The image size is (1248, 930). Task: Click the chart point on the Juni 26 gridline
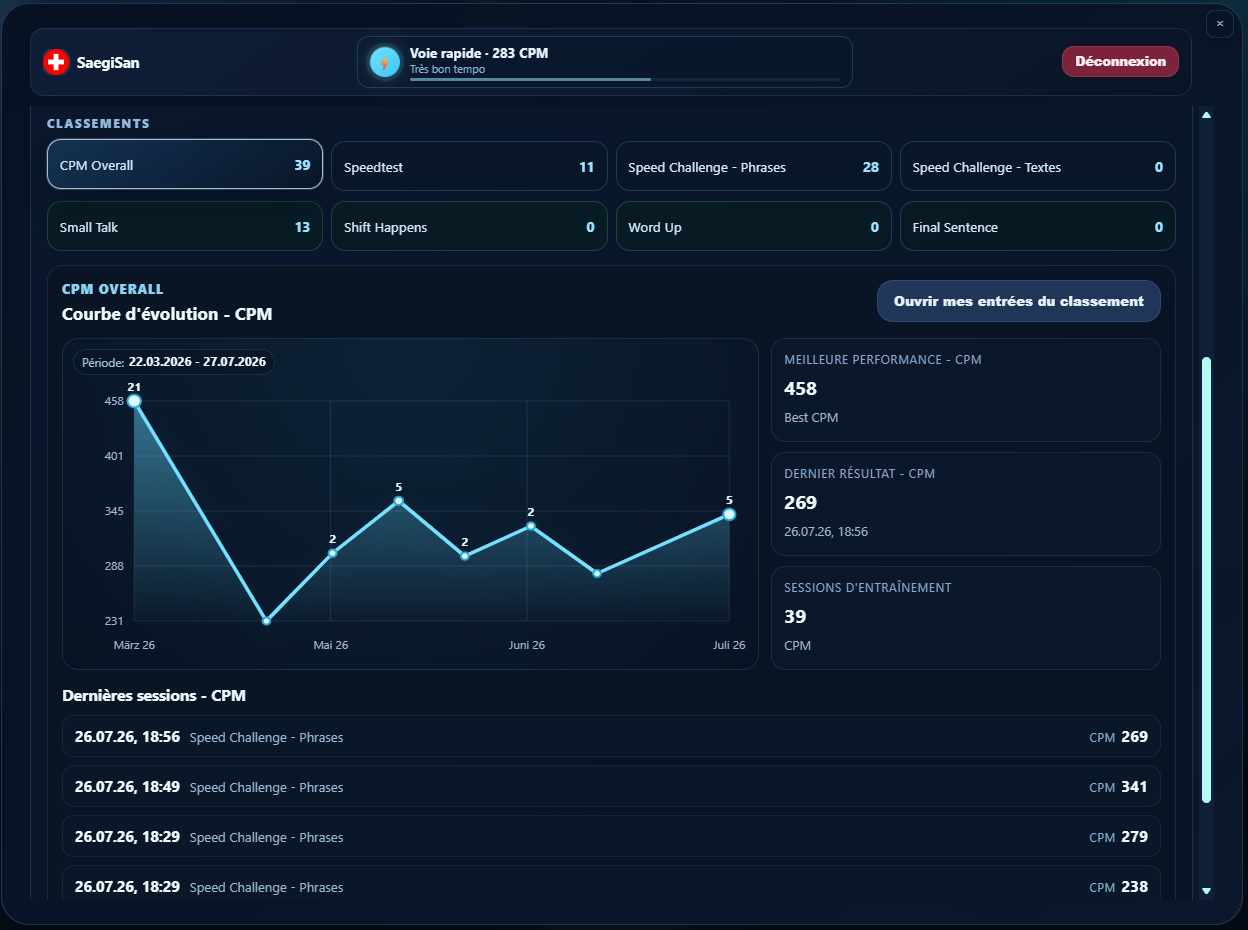(531, 526)
